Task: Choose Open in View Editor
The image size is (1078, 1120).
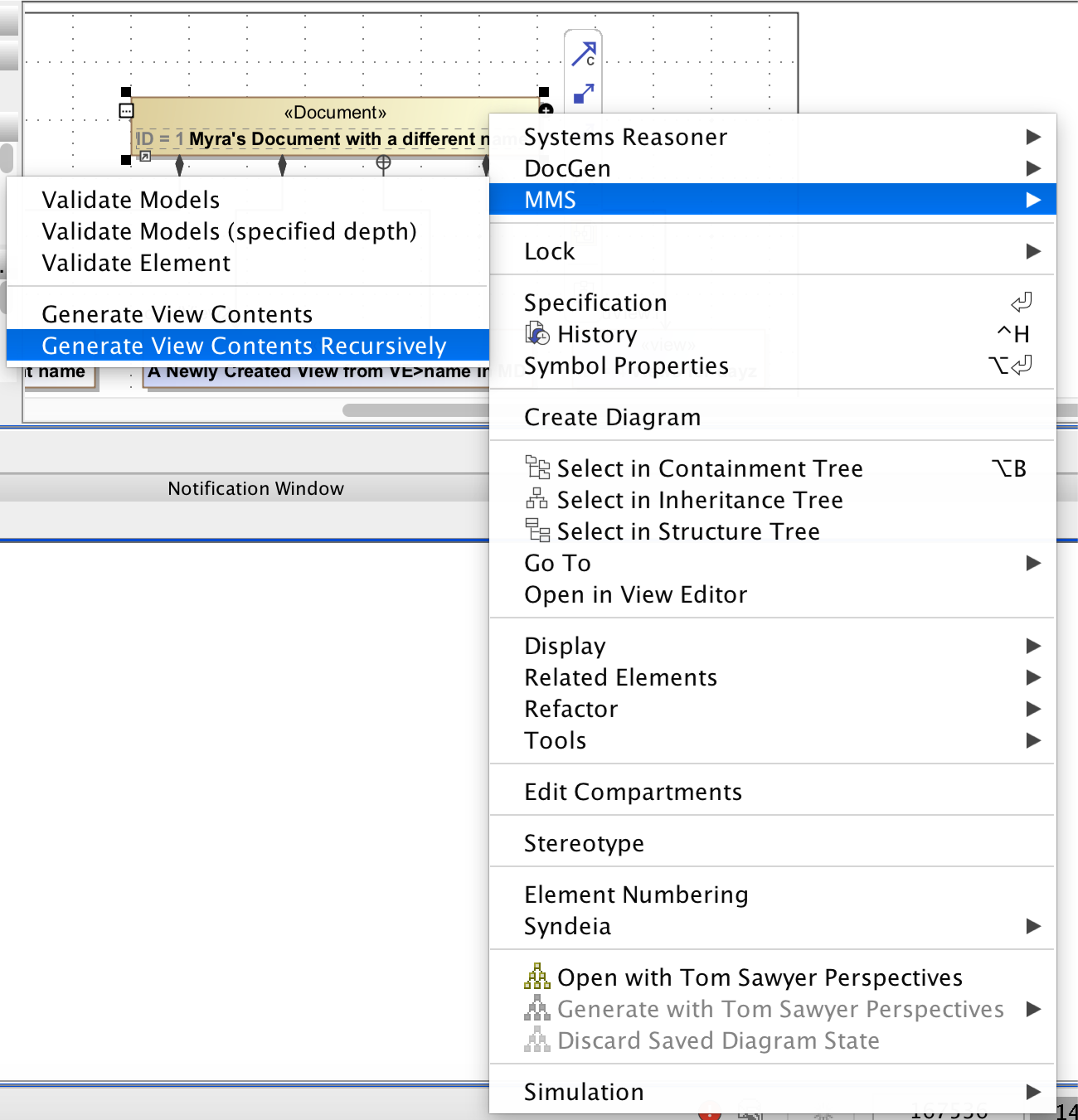Action: click(x=772, y=594)
